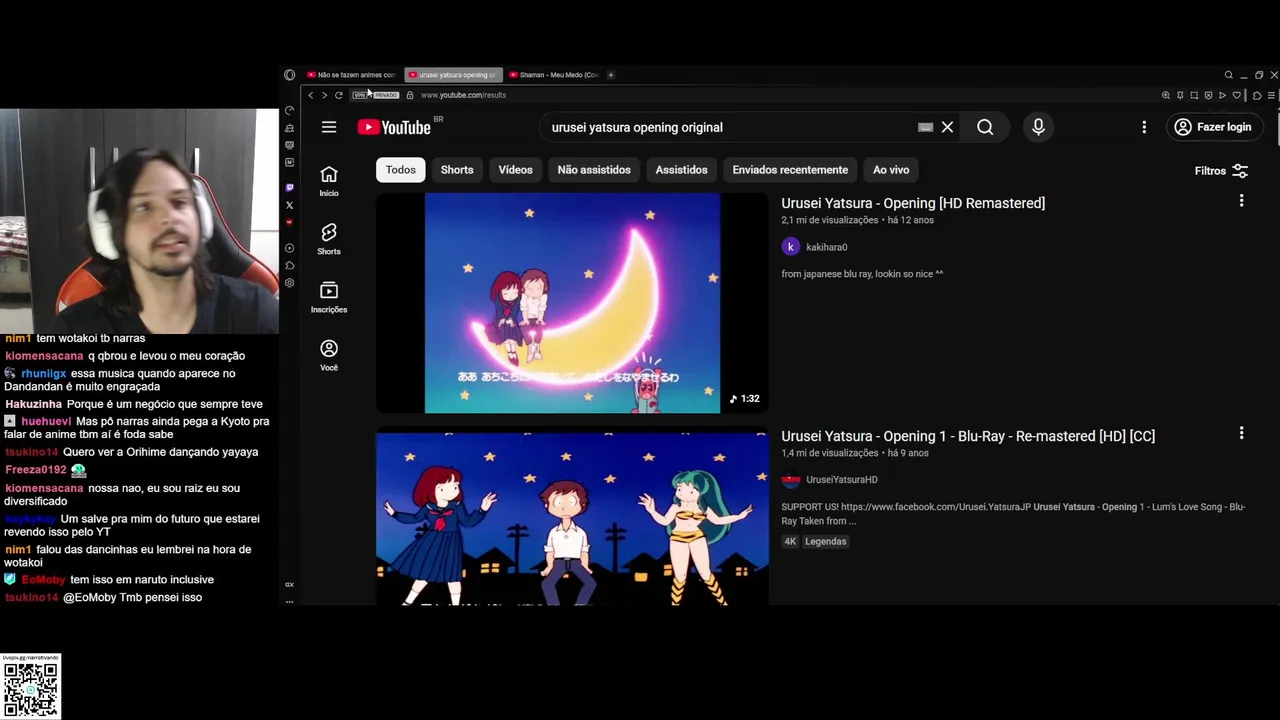The width and height of the screenshot is (1280, 720).
Task: Open the Você sidebar section
Action: coord(329,355)
